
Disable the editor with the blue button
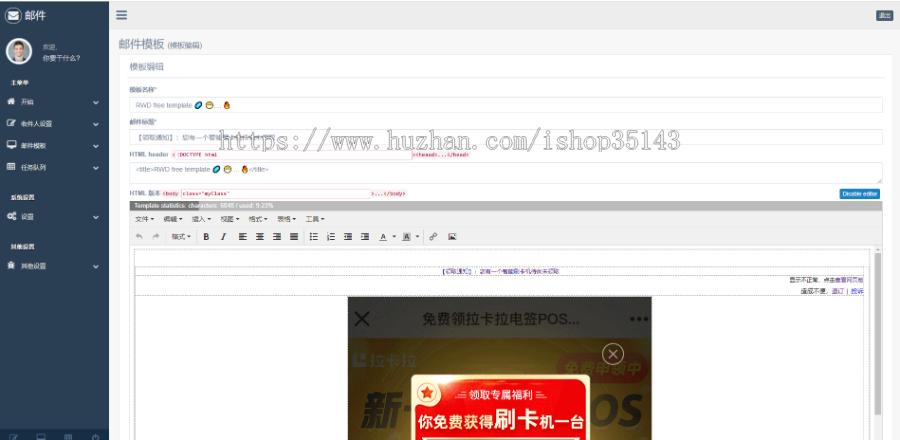tap(859, 193)
